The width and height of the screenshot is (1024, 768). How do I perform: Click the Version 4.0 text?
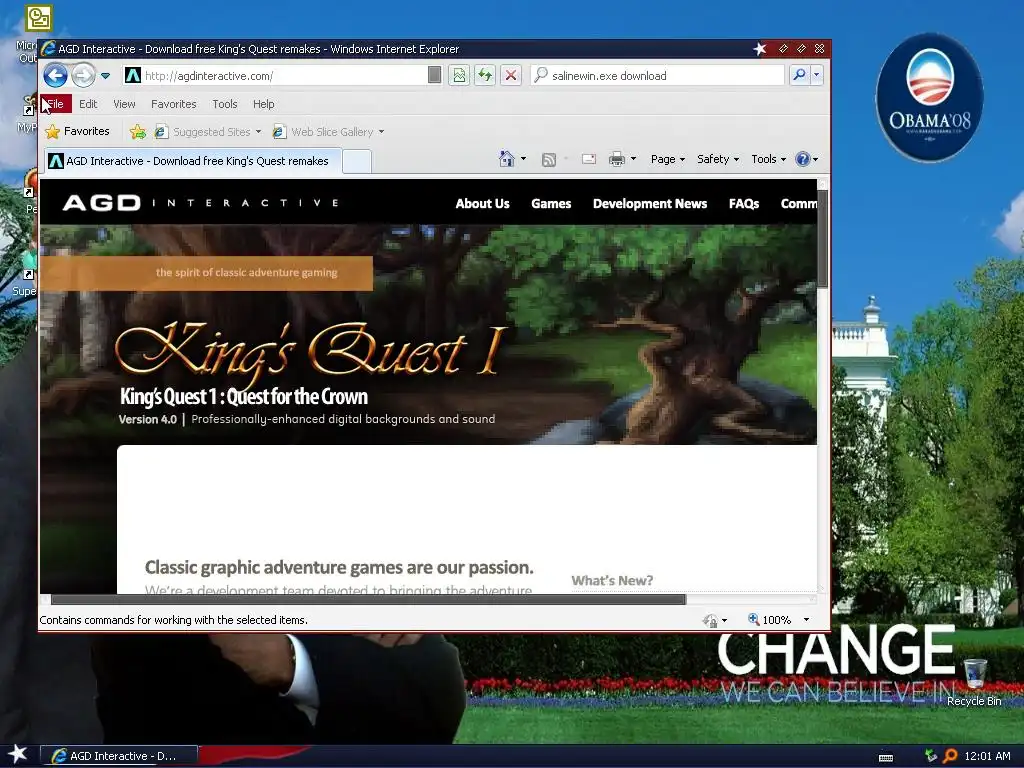(x=148, y=419)
